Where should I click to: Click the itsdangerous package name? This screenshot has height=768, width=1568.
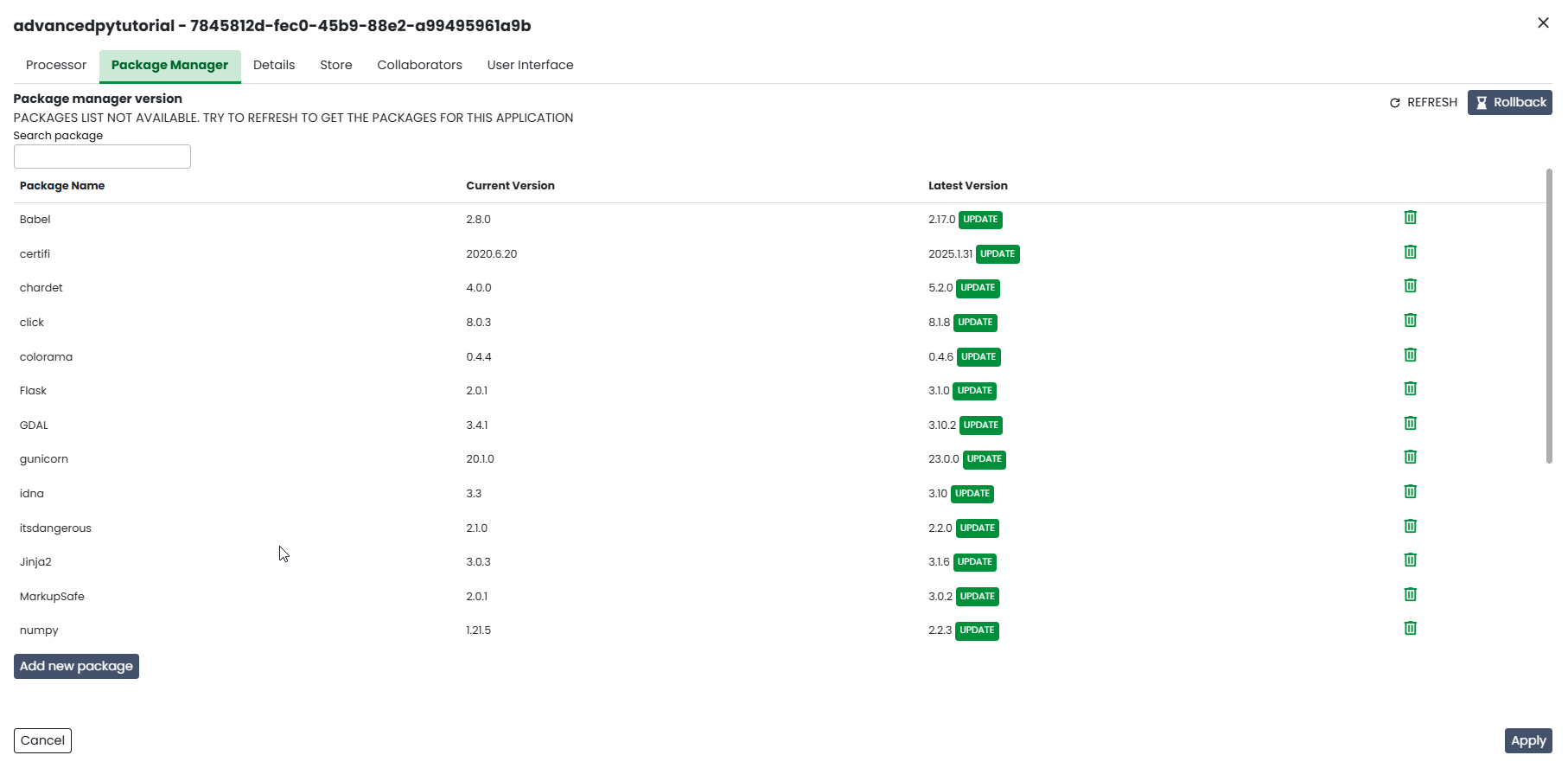[55, 528]
